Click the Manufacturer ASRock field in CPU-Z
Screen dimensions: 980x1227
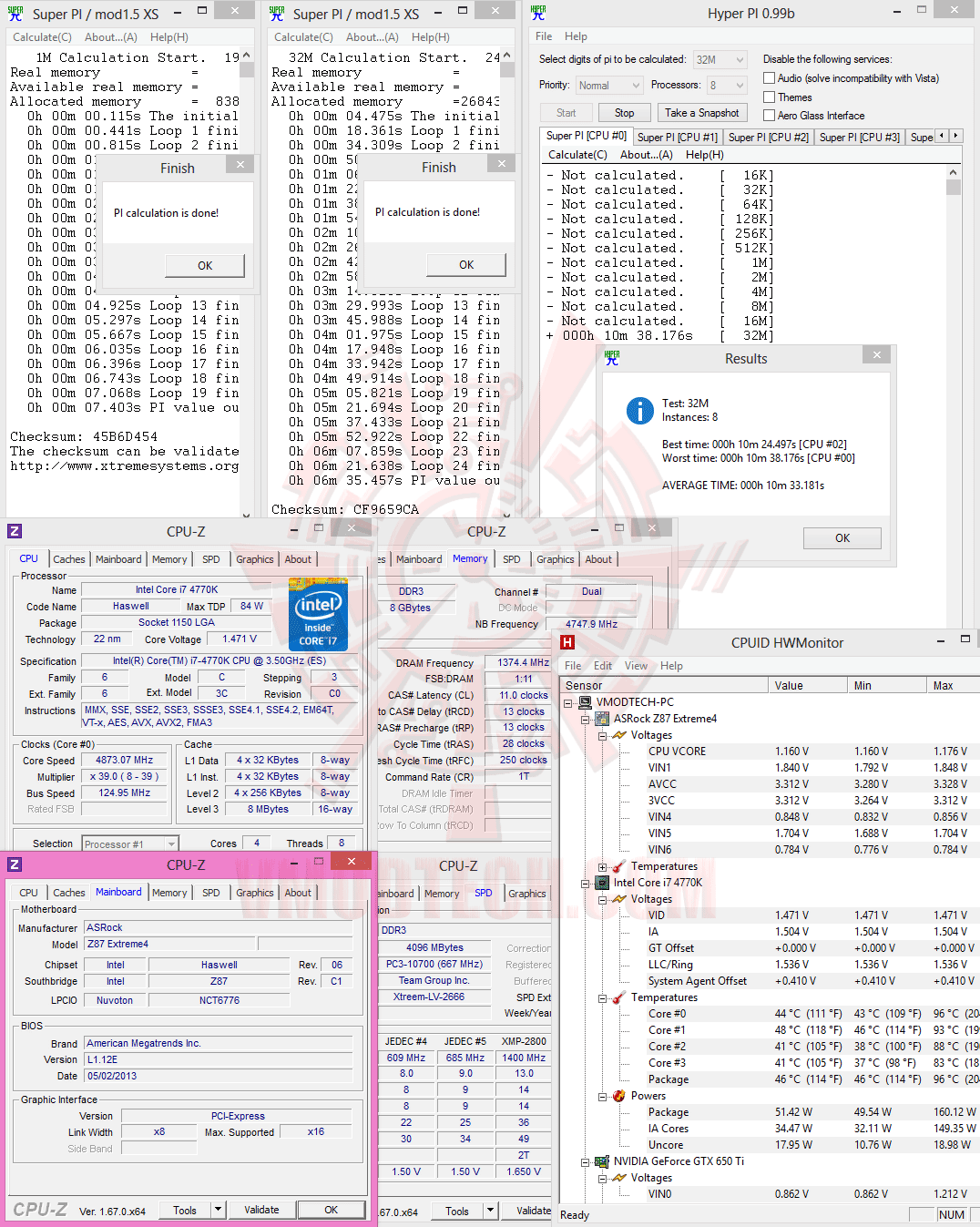click(x=218, y=927)
